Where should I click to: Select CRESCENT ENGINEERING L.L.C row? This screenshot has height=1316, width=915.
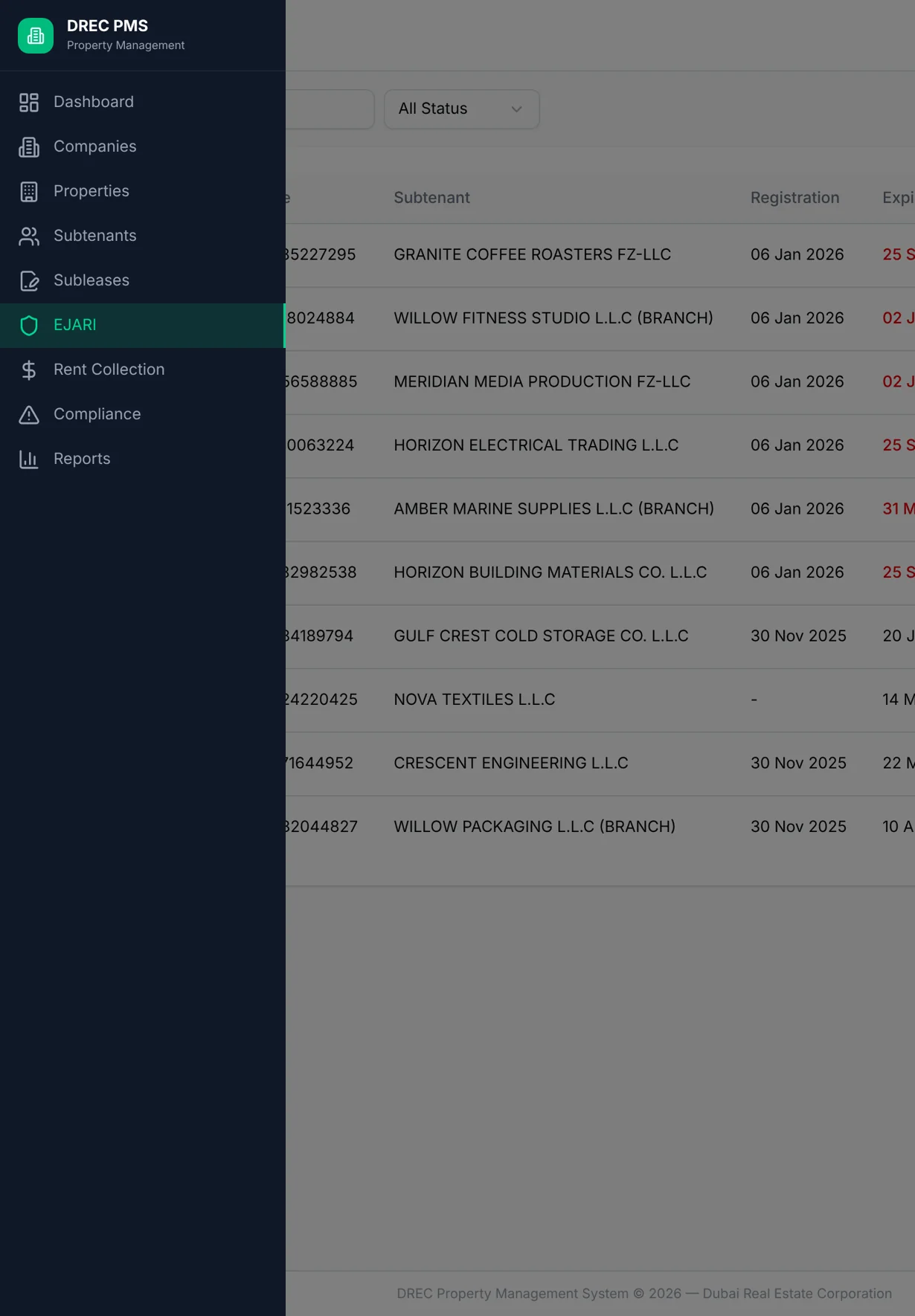(600, 764)
